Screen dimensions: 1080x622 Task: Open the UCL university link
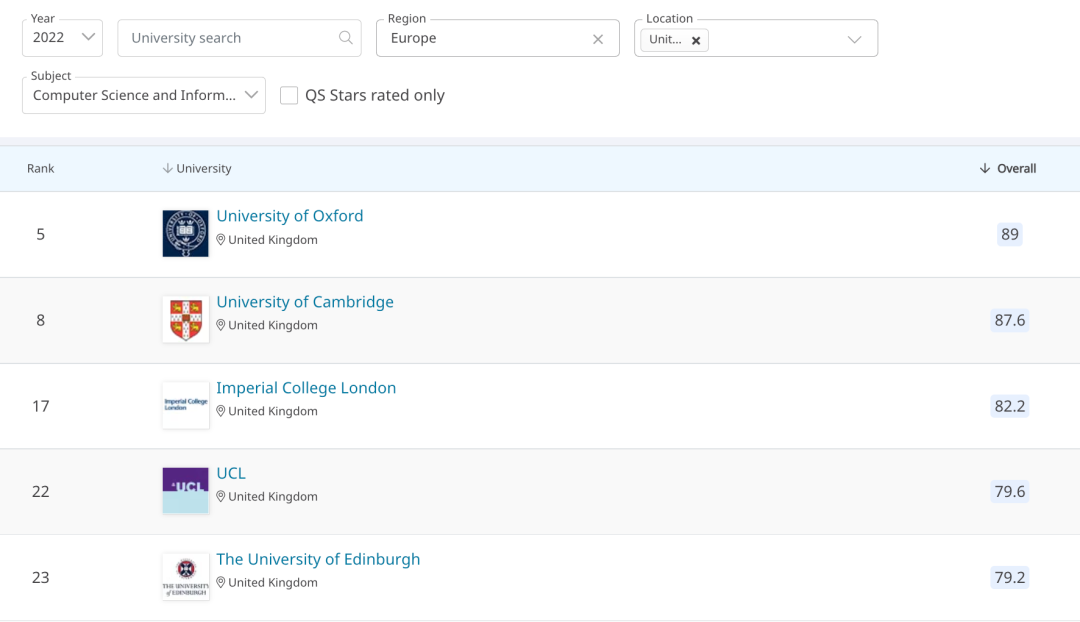point(231,473)
